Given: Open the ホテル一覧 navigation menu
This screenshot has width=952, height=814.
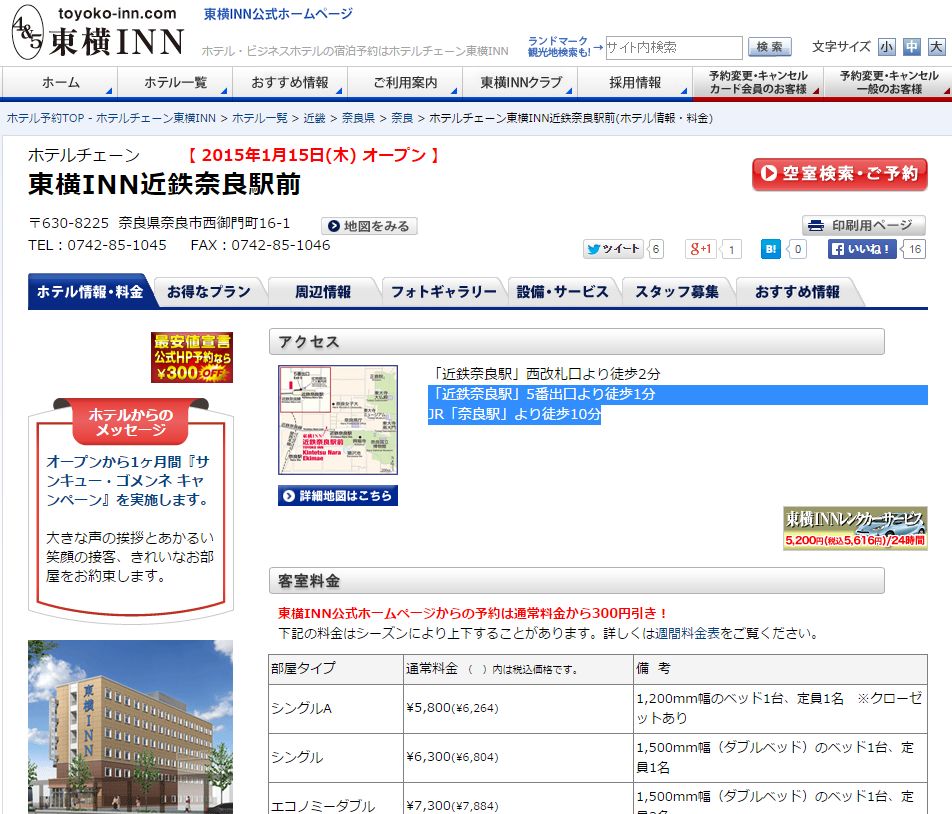Looking at the screenshot, I should pos(175,83).
